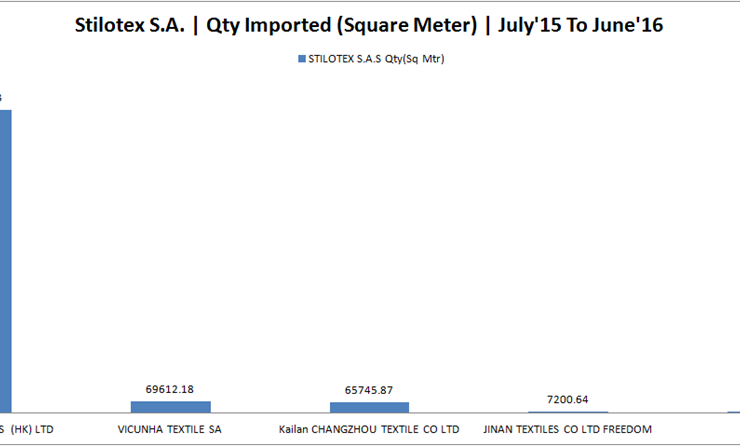
Task: Select Qty Imported (Square Meter) in the title
Action: coord(342,25)
